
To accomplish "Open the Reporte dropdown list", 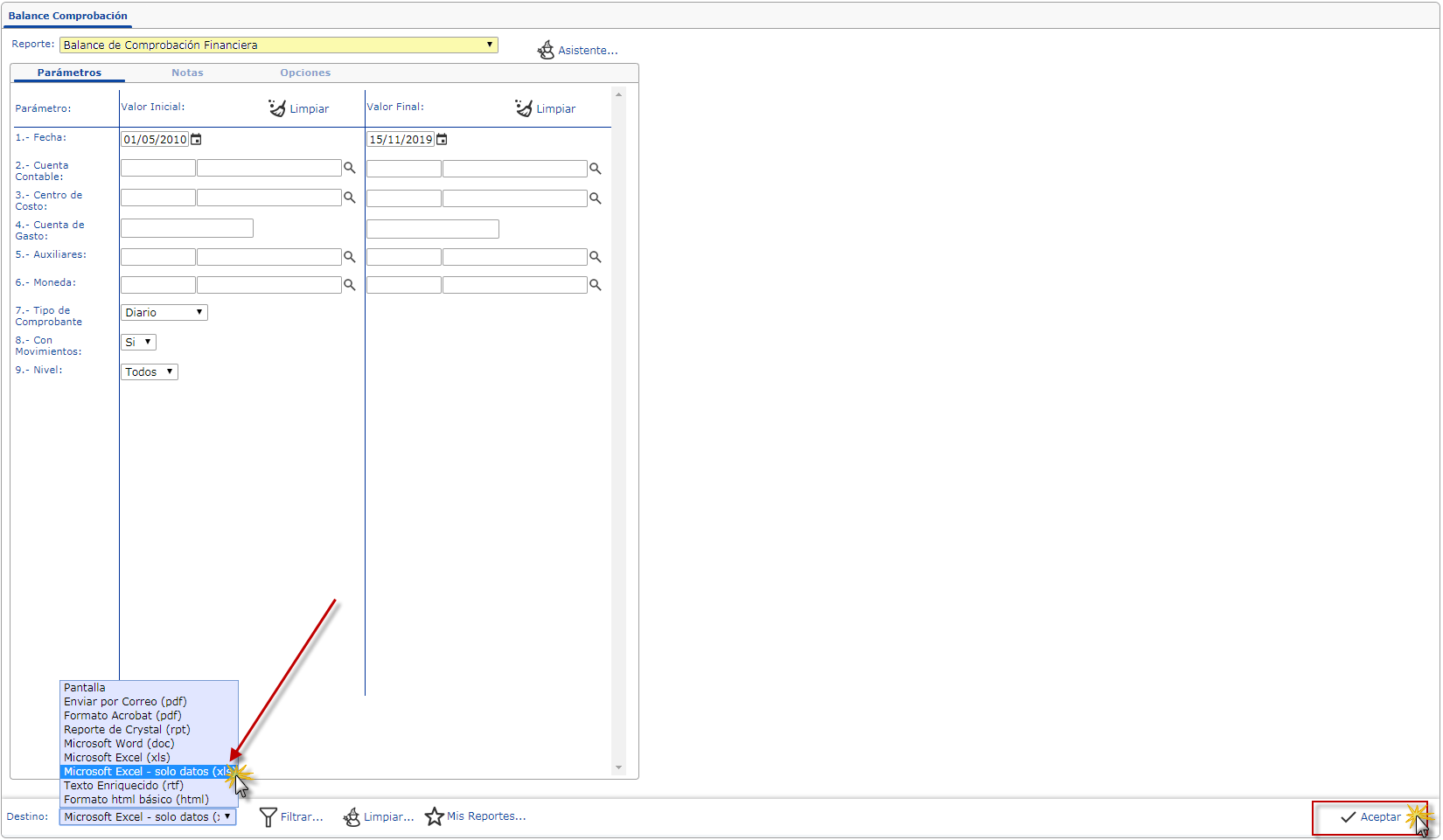I will click(x=279, y=45).
